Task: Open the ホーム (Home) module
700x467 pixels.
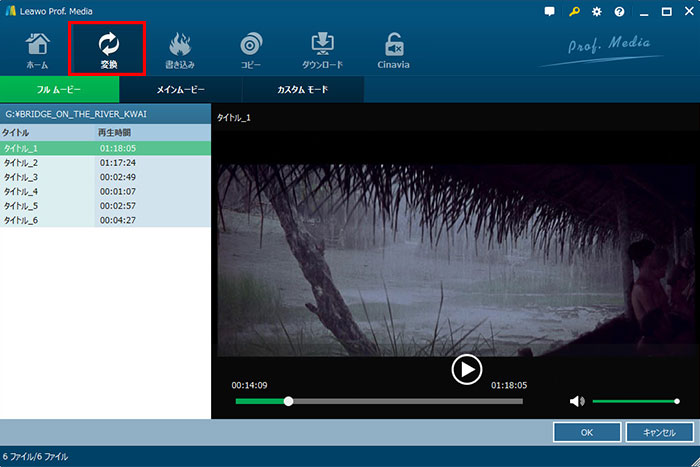Action: coord(37,50)
